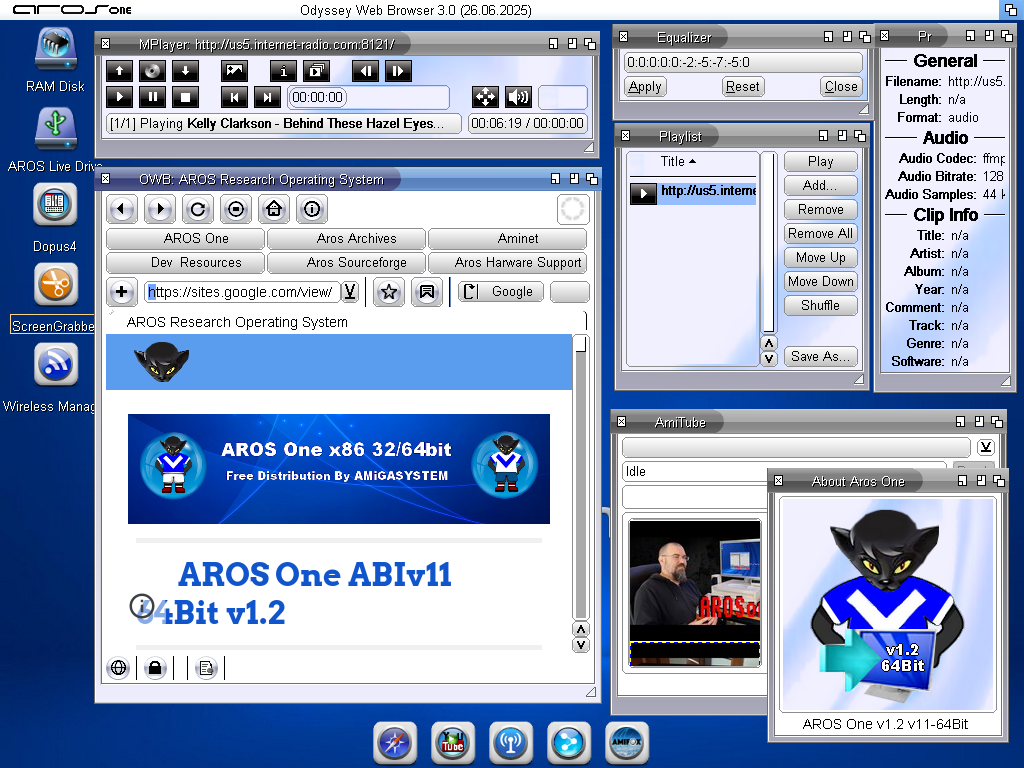The image size is (1024, 768).
Task: Open MPlayer stream info icon
Action: (x=284, y=71)
